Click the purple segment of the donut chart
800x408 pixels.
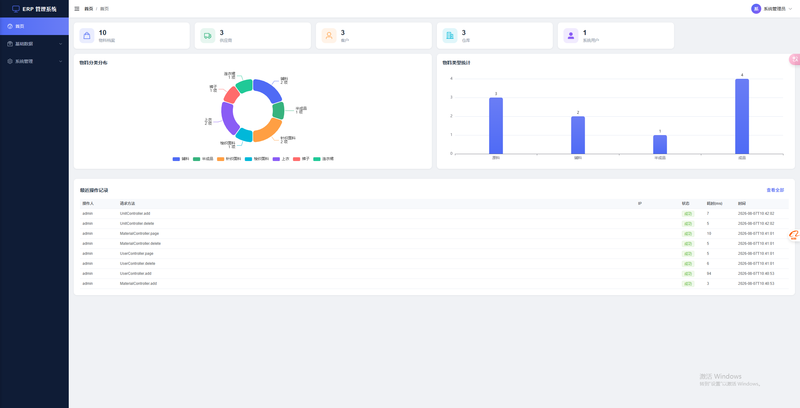click(228, 118)
